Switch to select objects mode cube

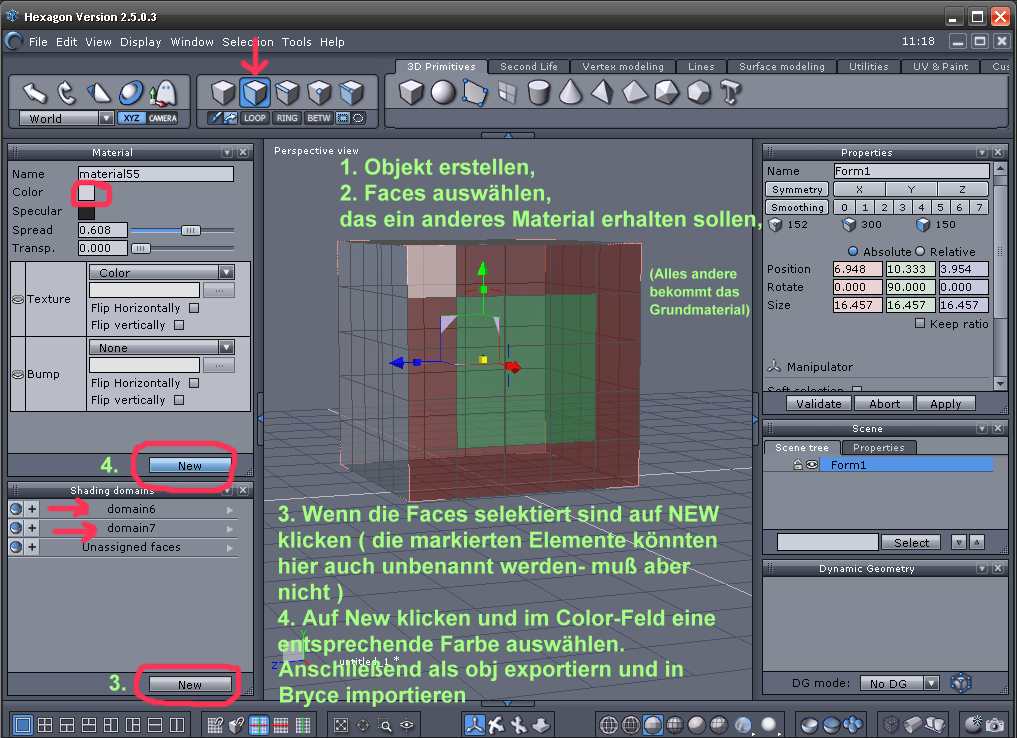(223, 93)
